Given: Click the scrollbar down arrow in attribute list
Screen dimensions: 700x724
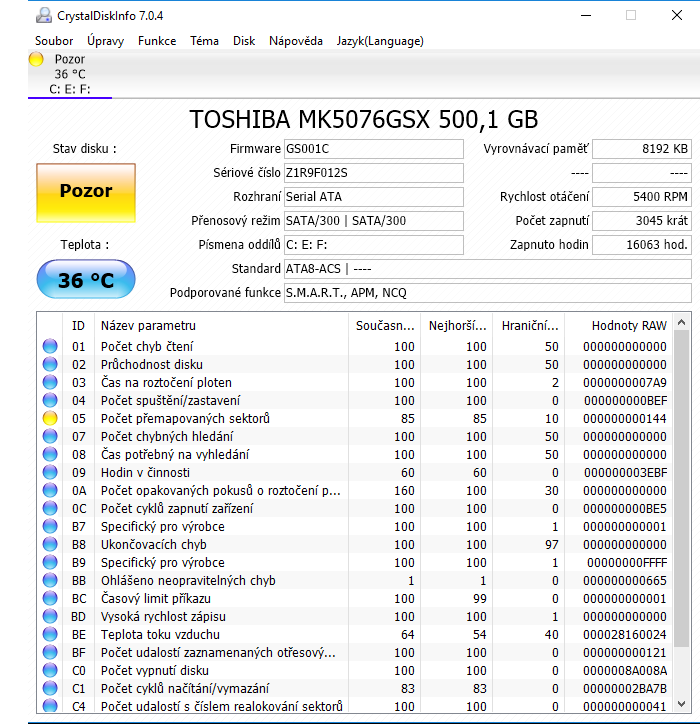Looking at the screenshot, I should 682,704.
